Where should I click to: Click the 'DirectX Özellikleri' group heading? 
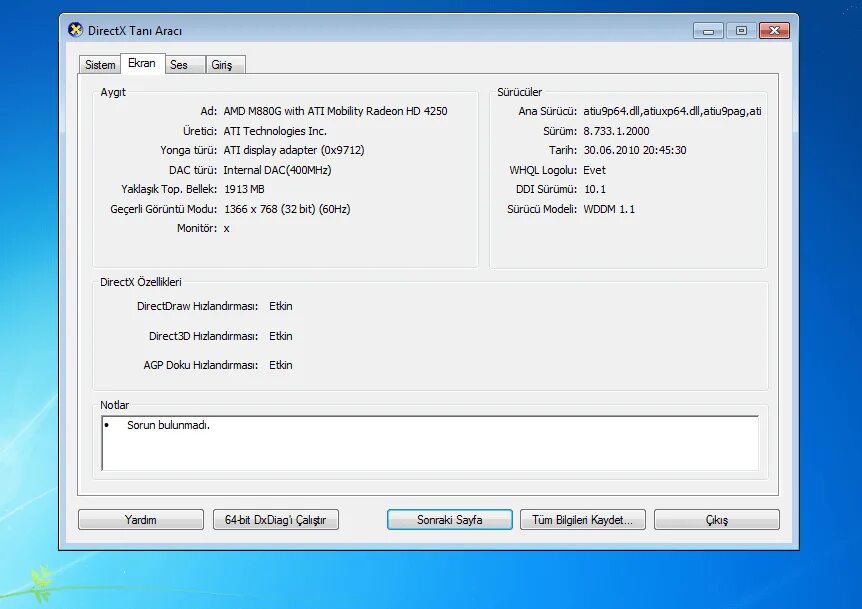point(141,282)
